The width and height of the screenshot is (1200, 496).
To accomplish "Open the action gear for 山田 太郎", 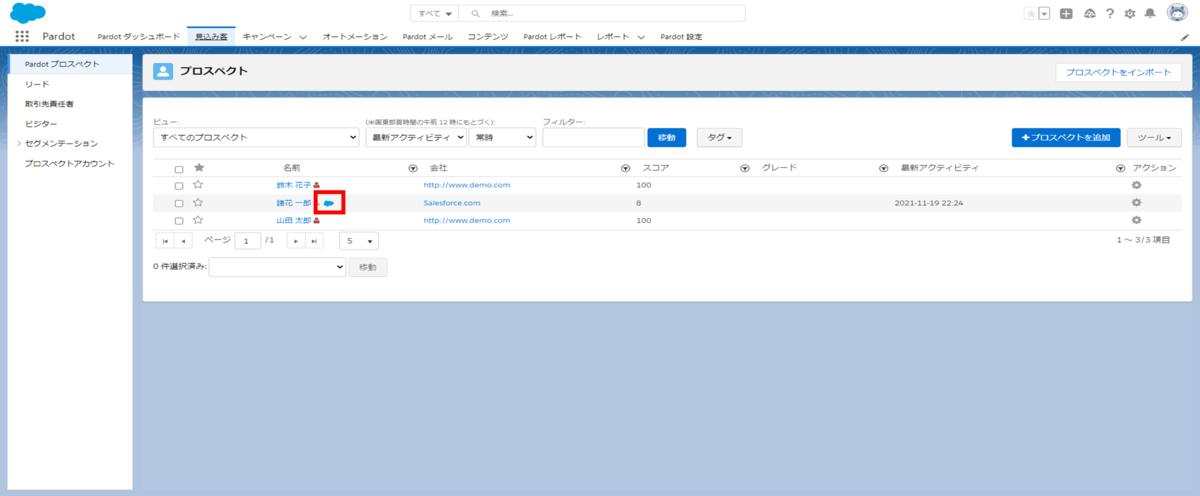I will pos(1136,220).
